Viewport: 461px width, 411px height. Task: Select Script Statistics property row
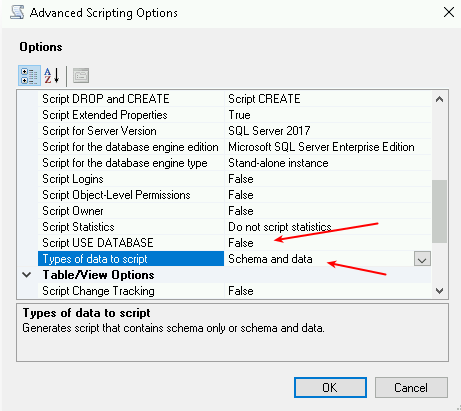coord(234,227)
